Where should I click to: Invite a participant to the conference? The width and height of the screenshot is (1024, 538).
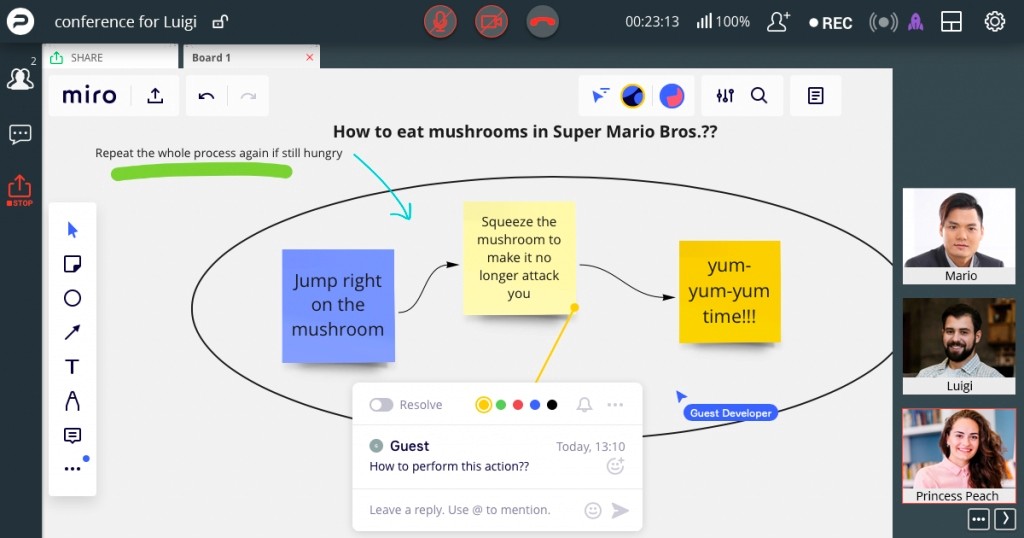778,22
